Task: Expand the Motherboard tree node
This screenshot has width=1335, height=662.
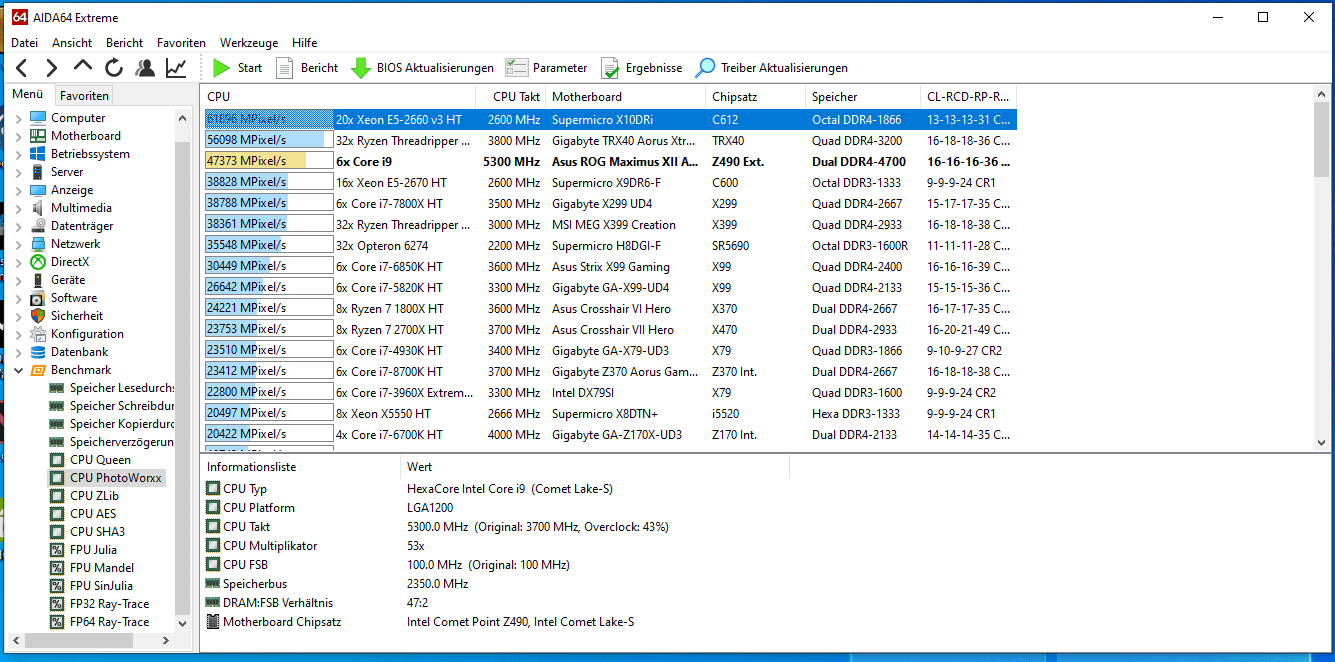Action: click(18, 136)
